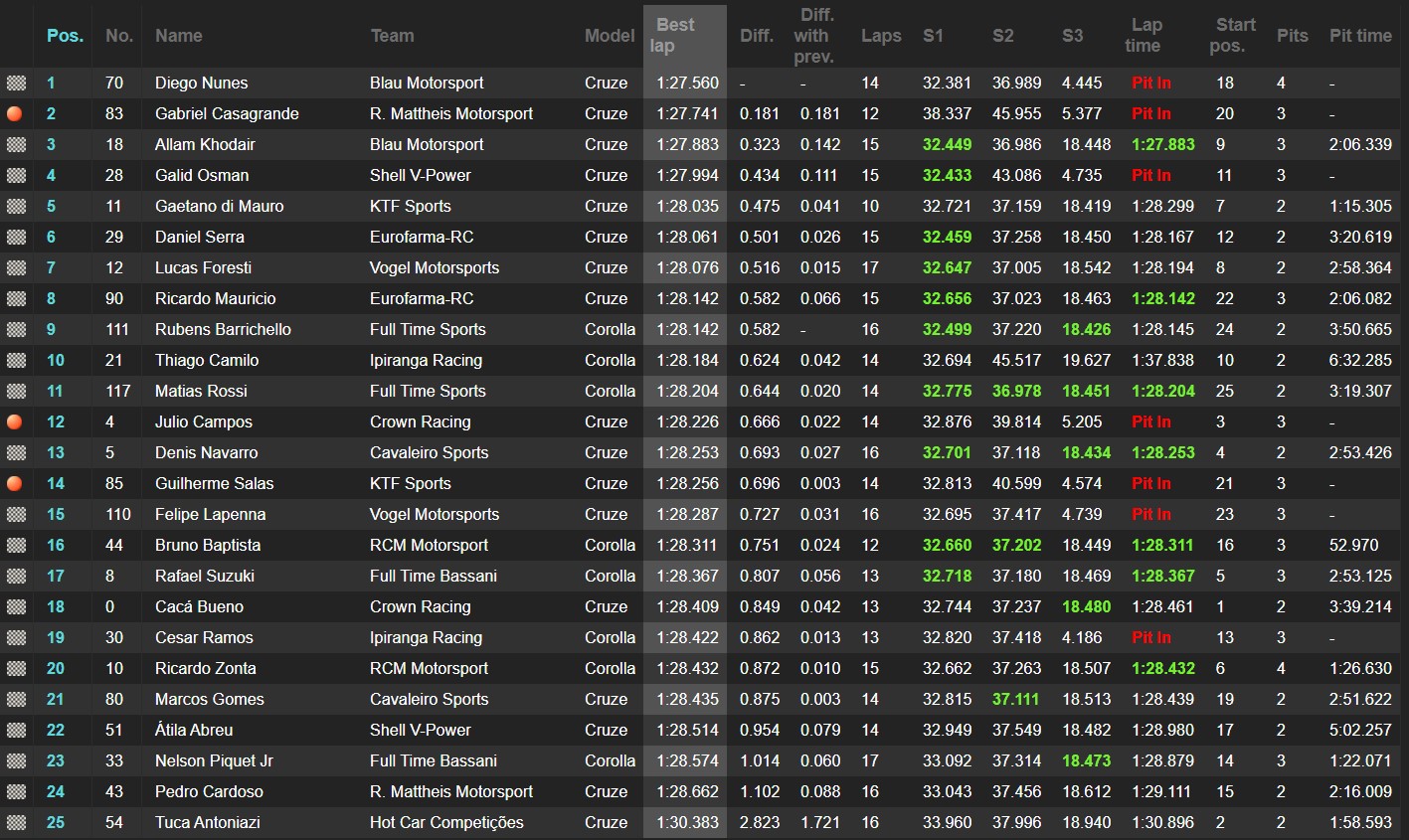Viewport: 1409px width, 840px height.
Task: Click the checkered flag icon for Matias Rossi
Action: pyautogui.click(x=16, y=391)
